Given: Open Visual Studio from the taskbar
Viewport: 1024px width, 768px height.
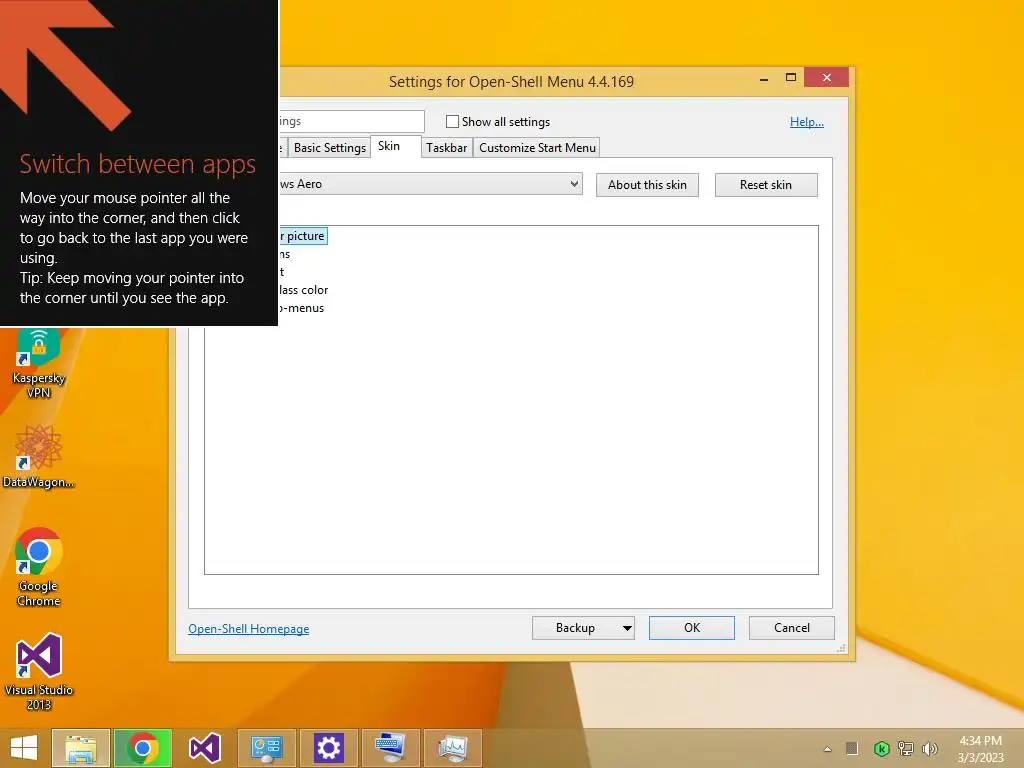Looking at the screenshot, I should [x=204, y=748].
